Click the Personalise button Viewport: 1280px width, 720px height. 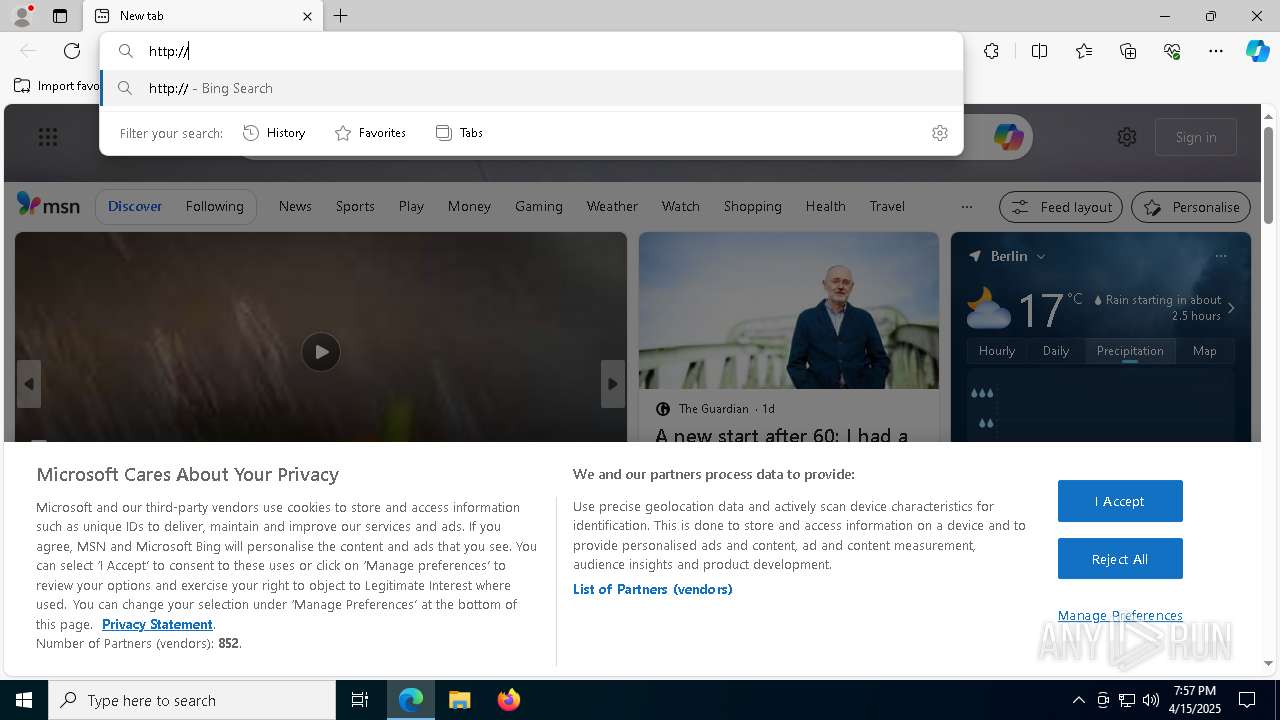pos(1191,207)
